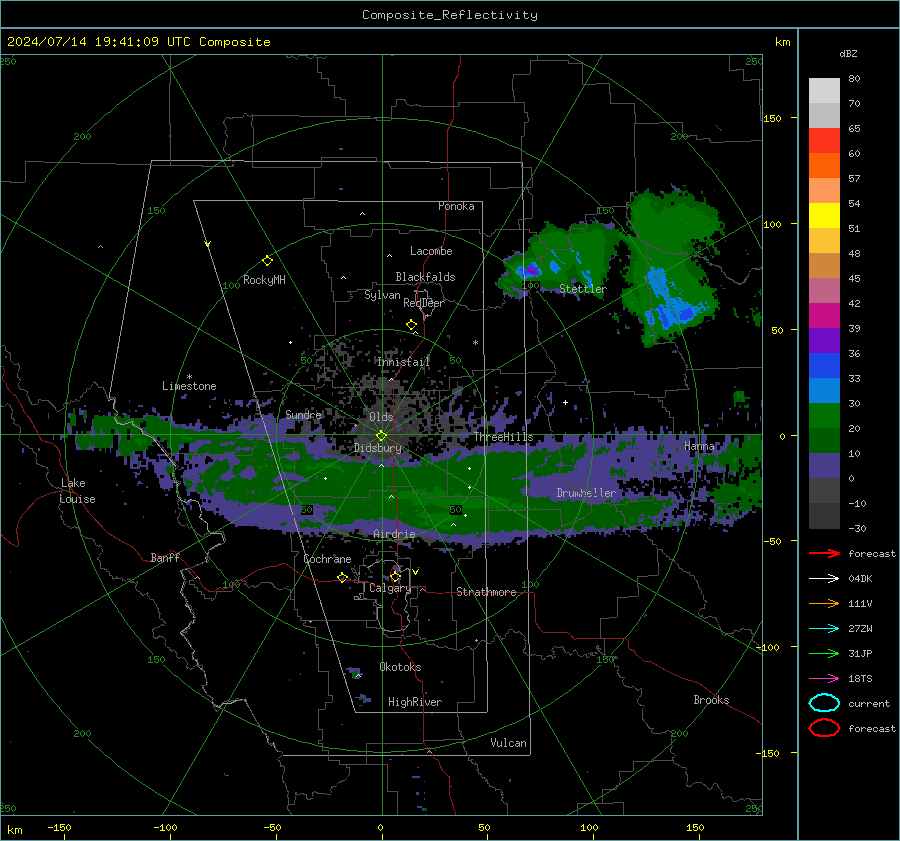
Task: Select the top light gray 70–80 dBZ swatch
Action: click(824, 90)
